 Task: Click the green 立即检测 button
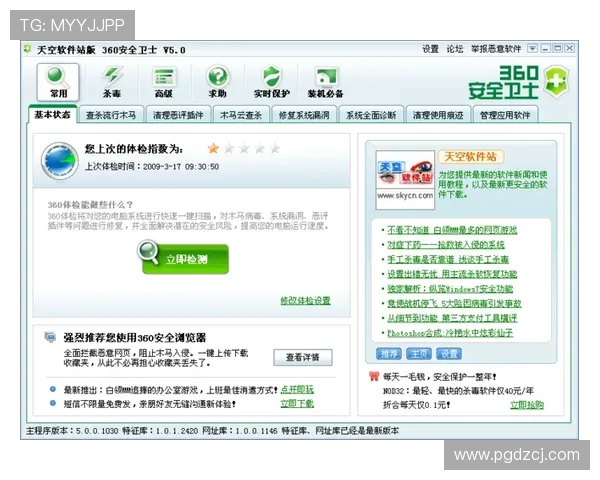[186, 259]
